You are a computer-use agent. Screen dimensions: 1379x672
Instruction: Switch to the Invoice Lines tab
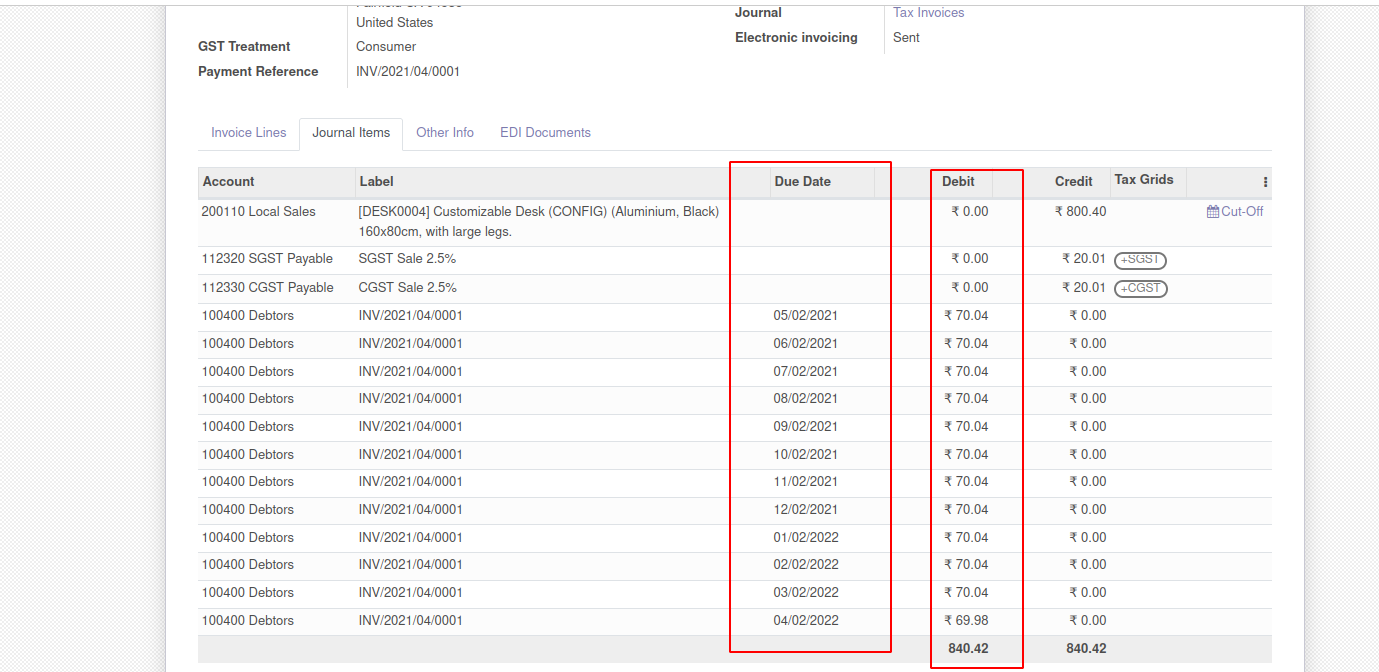(248, 133)
